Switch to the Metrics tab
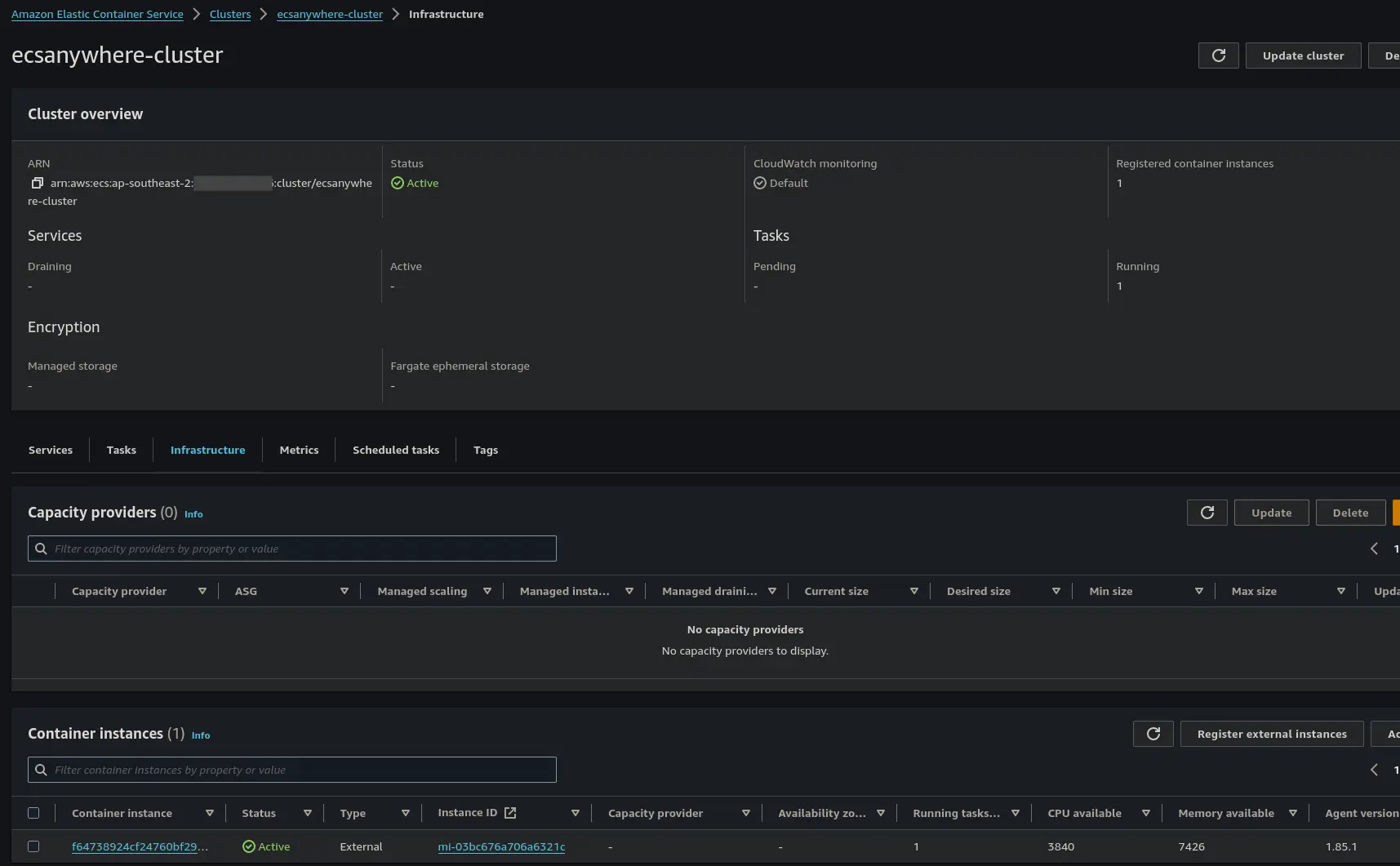 point(299,450)
